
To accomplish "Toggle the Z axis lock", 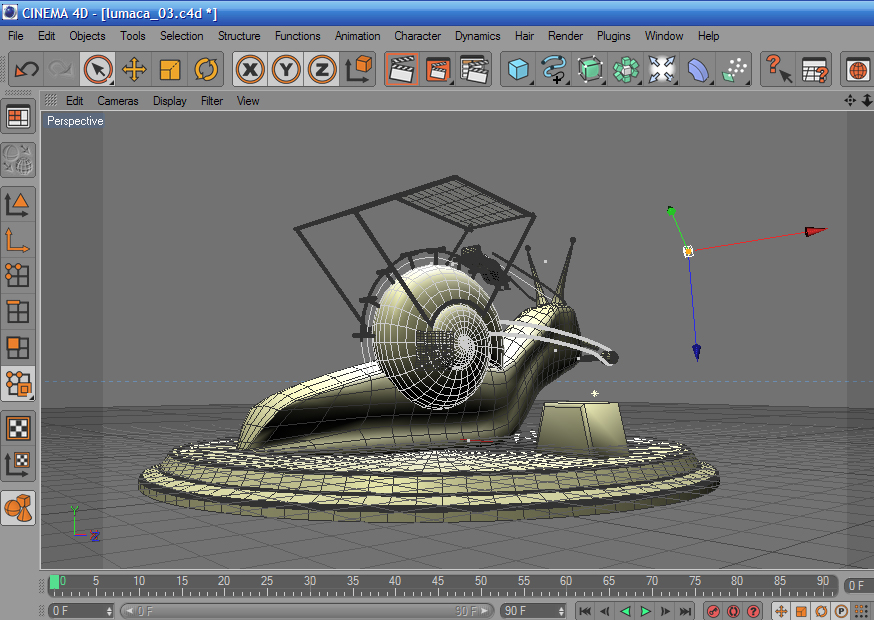I will pyautogui.click(x=321, y=70).
